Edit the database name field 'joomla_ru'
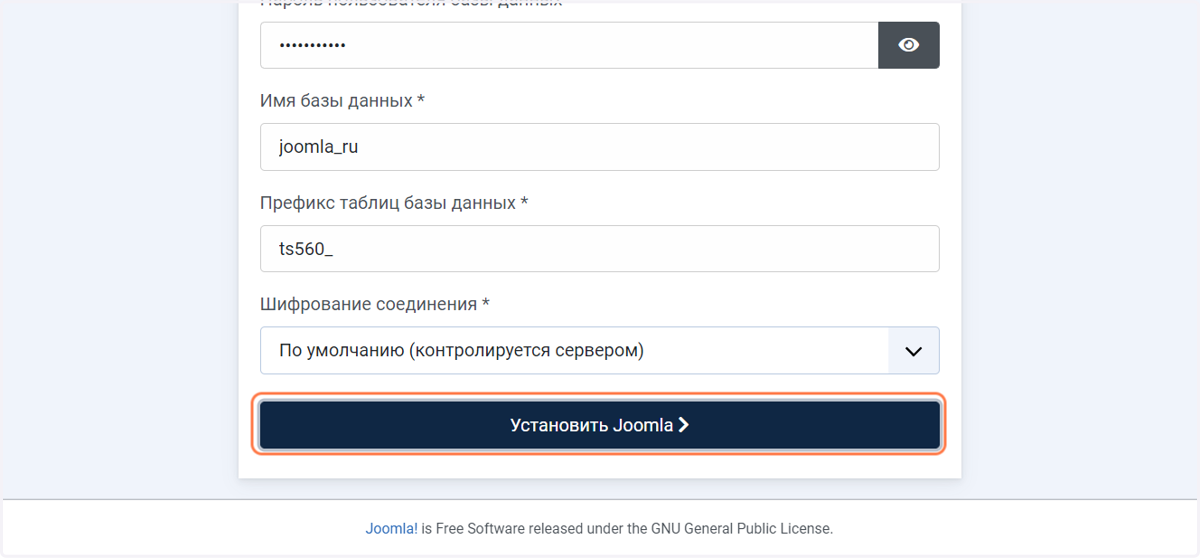Viewport: 1200px width, 558px height. tap(600, 147)
